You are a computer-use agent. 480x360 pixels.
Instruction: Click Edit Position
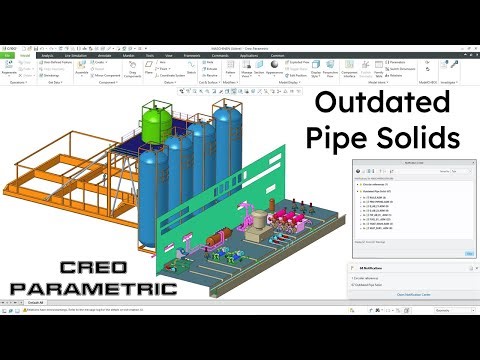296,75
